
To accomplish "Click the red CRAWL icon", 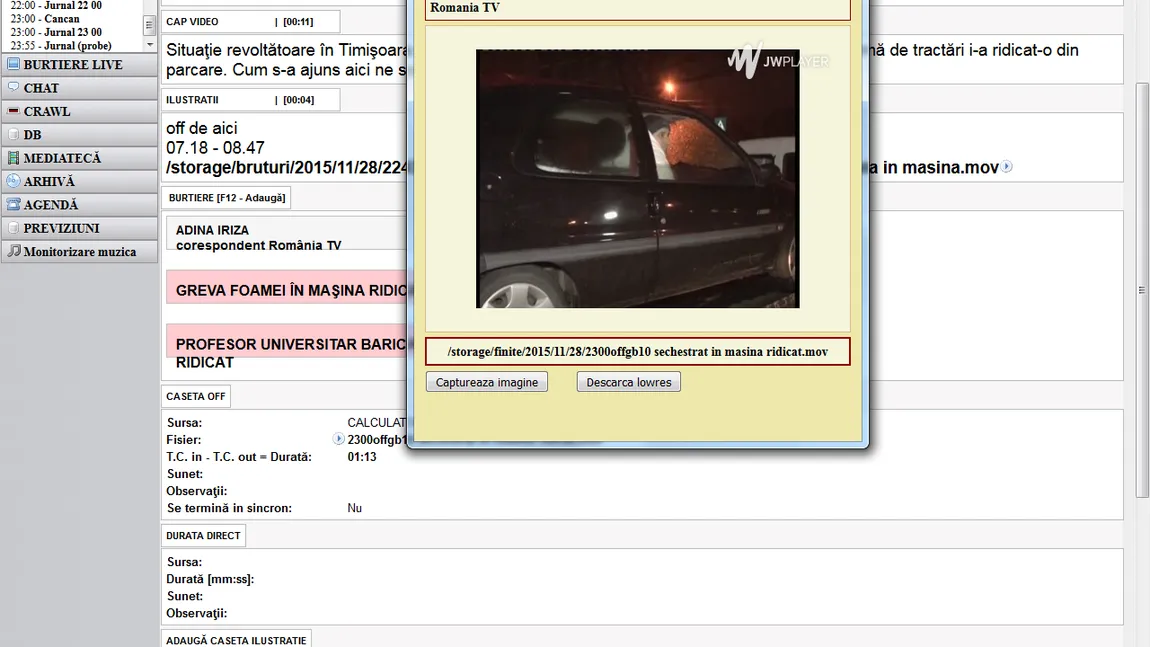I will pos(13,111).
